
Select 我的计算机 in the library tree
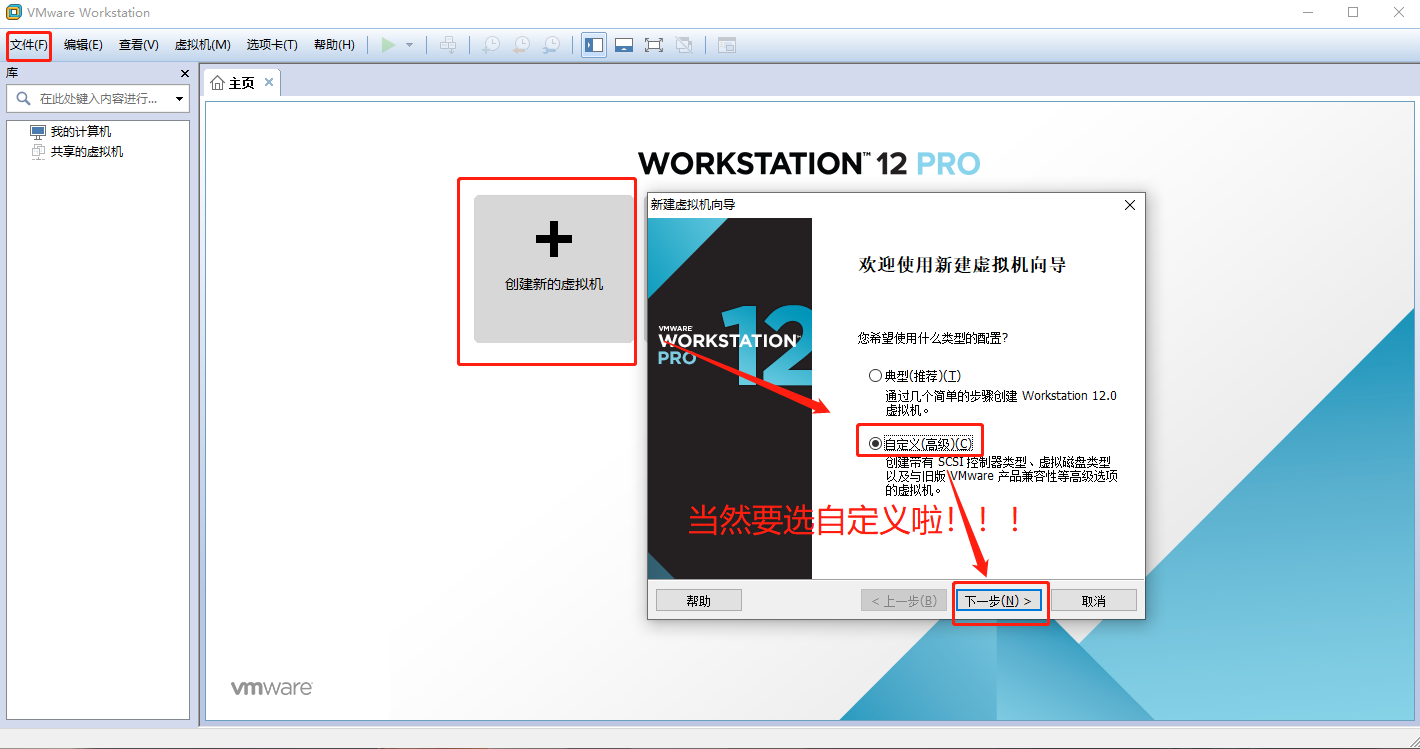81,132
